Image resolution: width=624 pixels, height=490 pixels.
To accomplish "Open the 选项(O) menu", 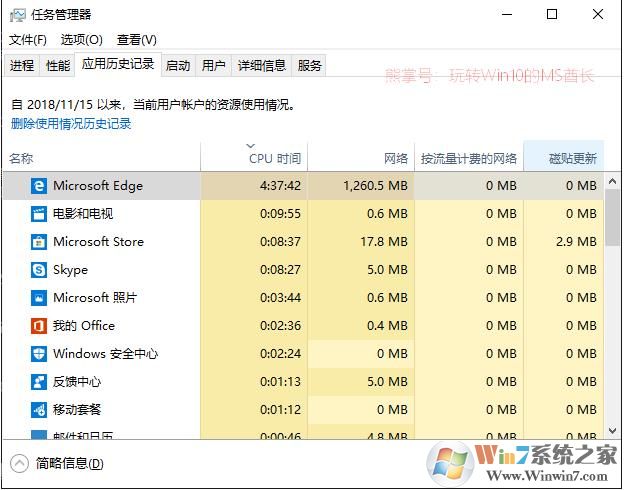I will point(82,39).
